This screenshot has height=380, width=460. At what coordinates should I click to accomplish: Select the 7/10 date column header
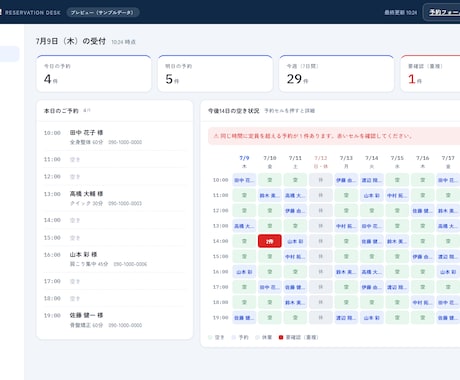pos(270,162)
